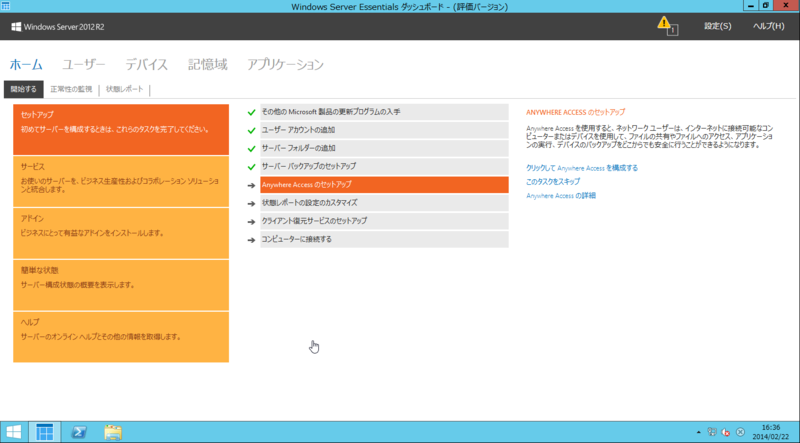The width and height of the screenshot is (800, 443).
Task: Switch to the ホーム tab
Action: point(26,65)
